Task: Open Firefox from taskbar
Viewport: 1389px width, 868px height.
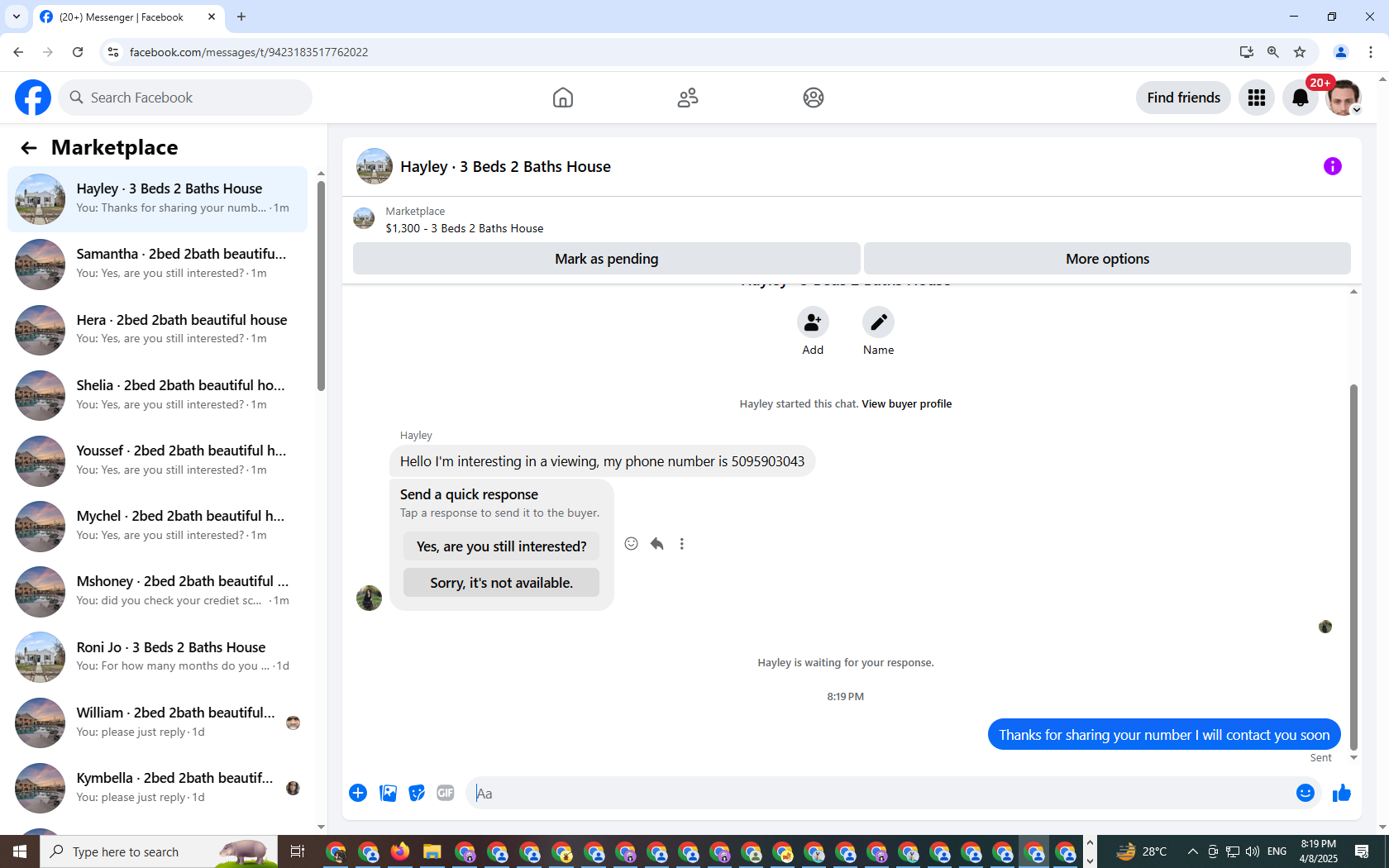Action: pos(400,851)
